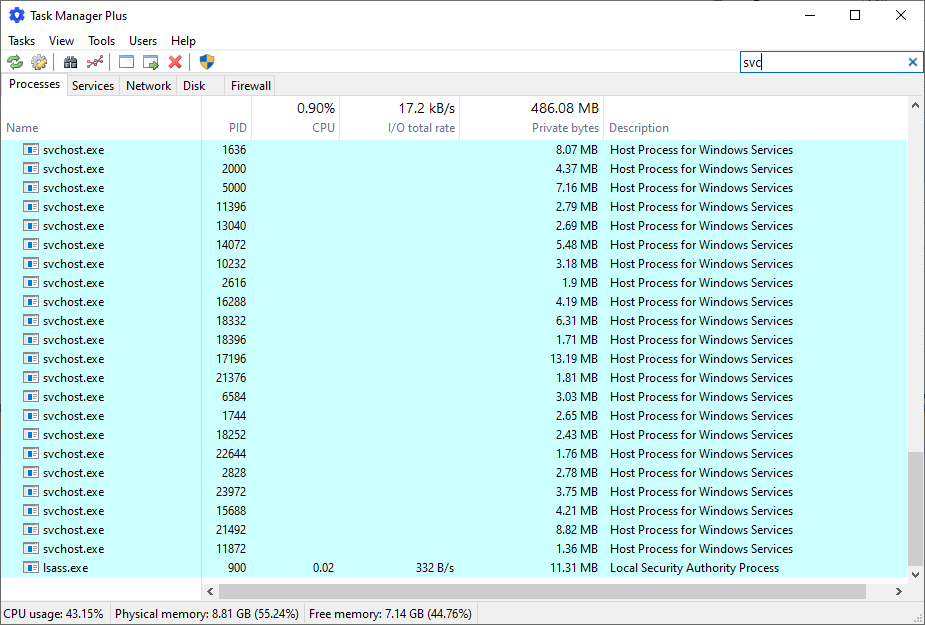Image resolution: width=925 pixels, height=625 pixels.
Task: Click the horizontal scrollbar thumb
Action: click(x=542, y=591)
